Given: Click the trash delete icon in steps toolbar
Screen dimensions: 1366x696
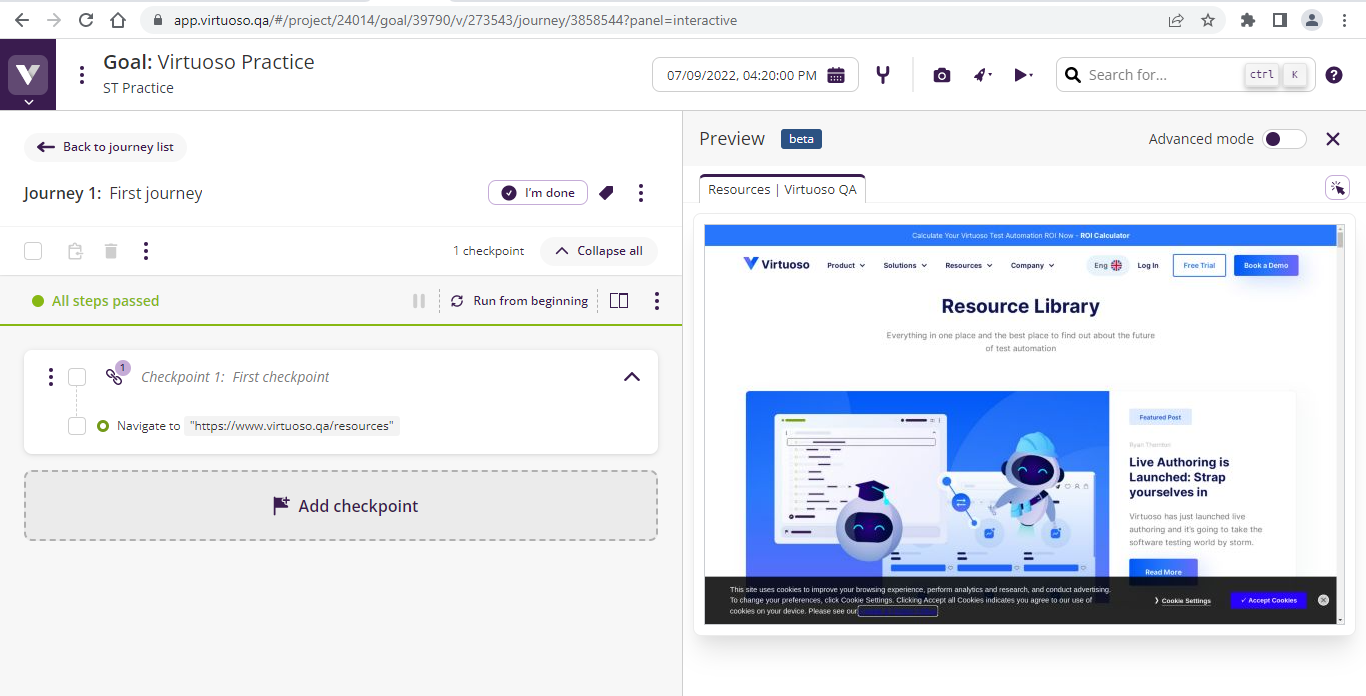Looking at the screenshot, I should pos(111,251).
